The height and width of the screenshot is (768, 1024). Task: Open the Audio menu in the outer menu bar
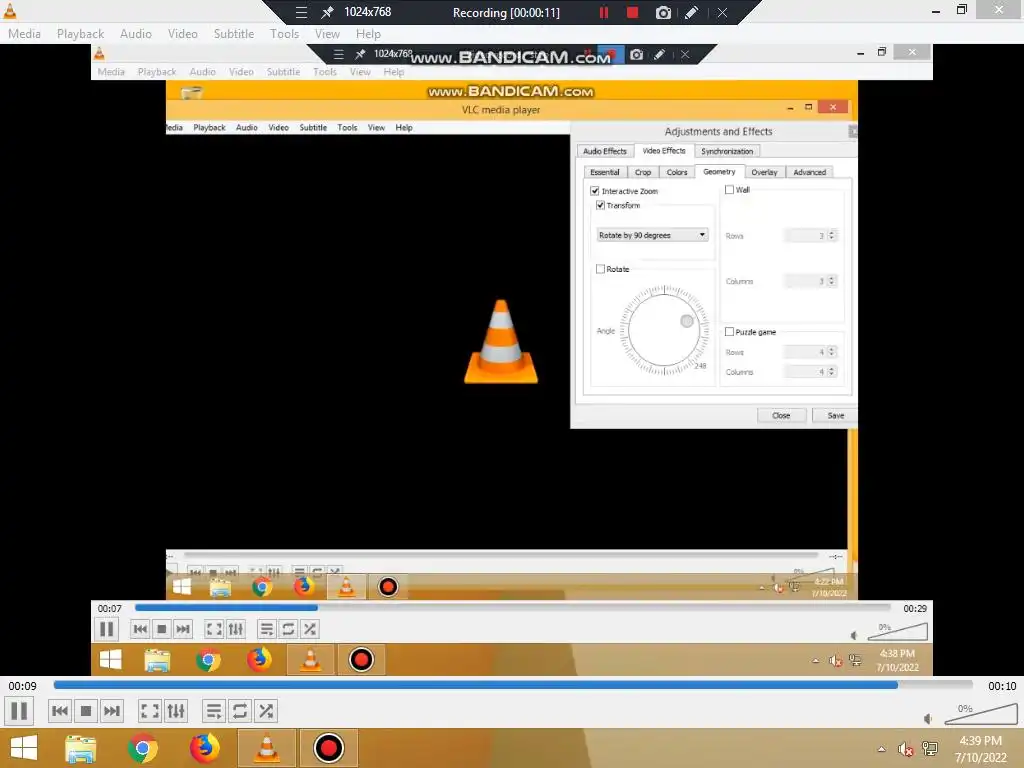click(136, 34)
